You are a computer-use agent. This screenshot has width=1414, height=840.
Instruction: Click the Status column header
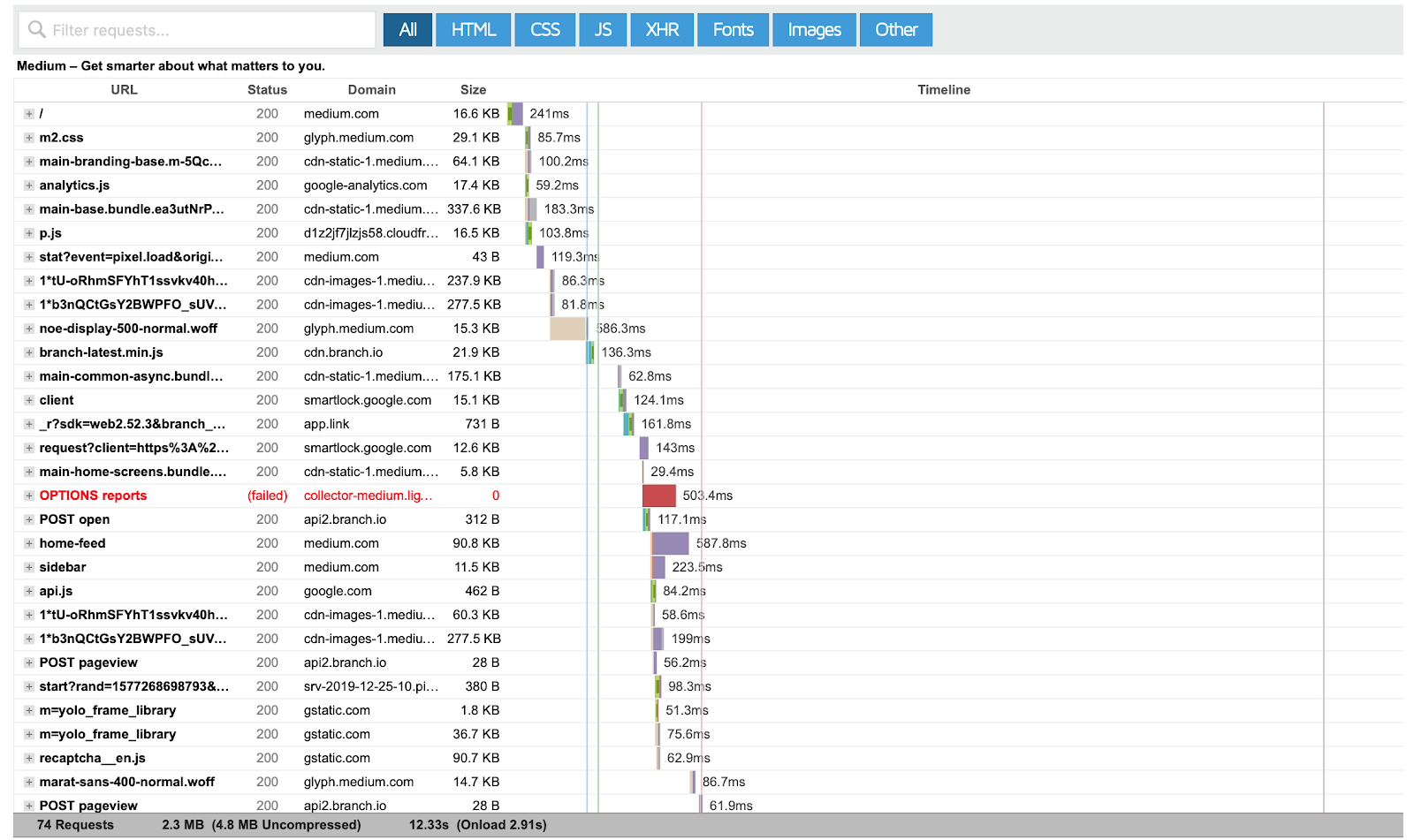(x=267, y=90)
